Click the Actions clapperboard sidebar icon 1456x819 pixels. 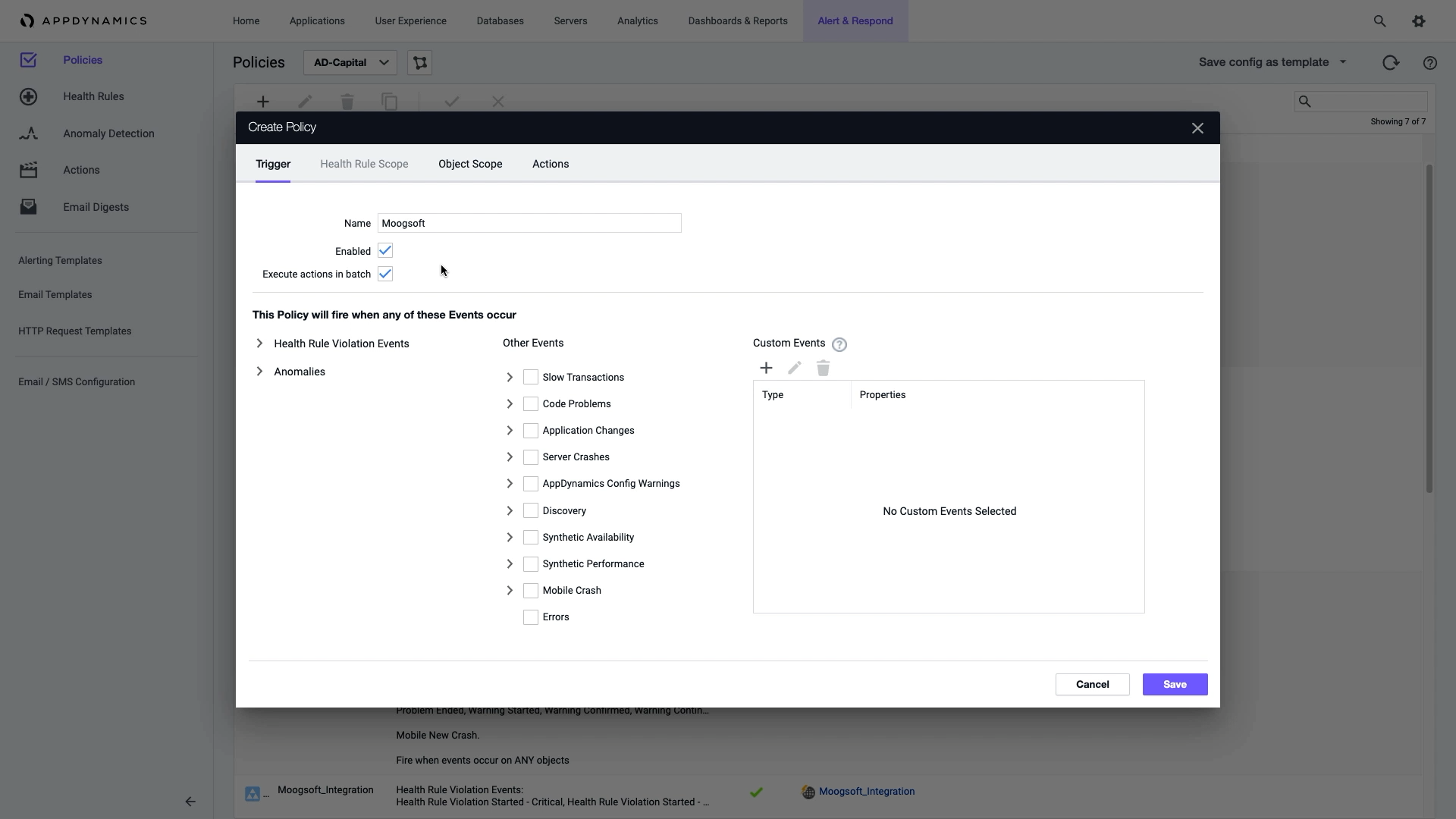point(28,170)
